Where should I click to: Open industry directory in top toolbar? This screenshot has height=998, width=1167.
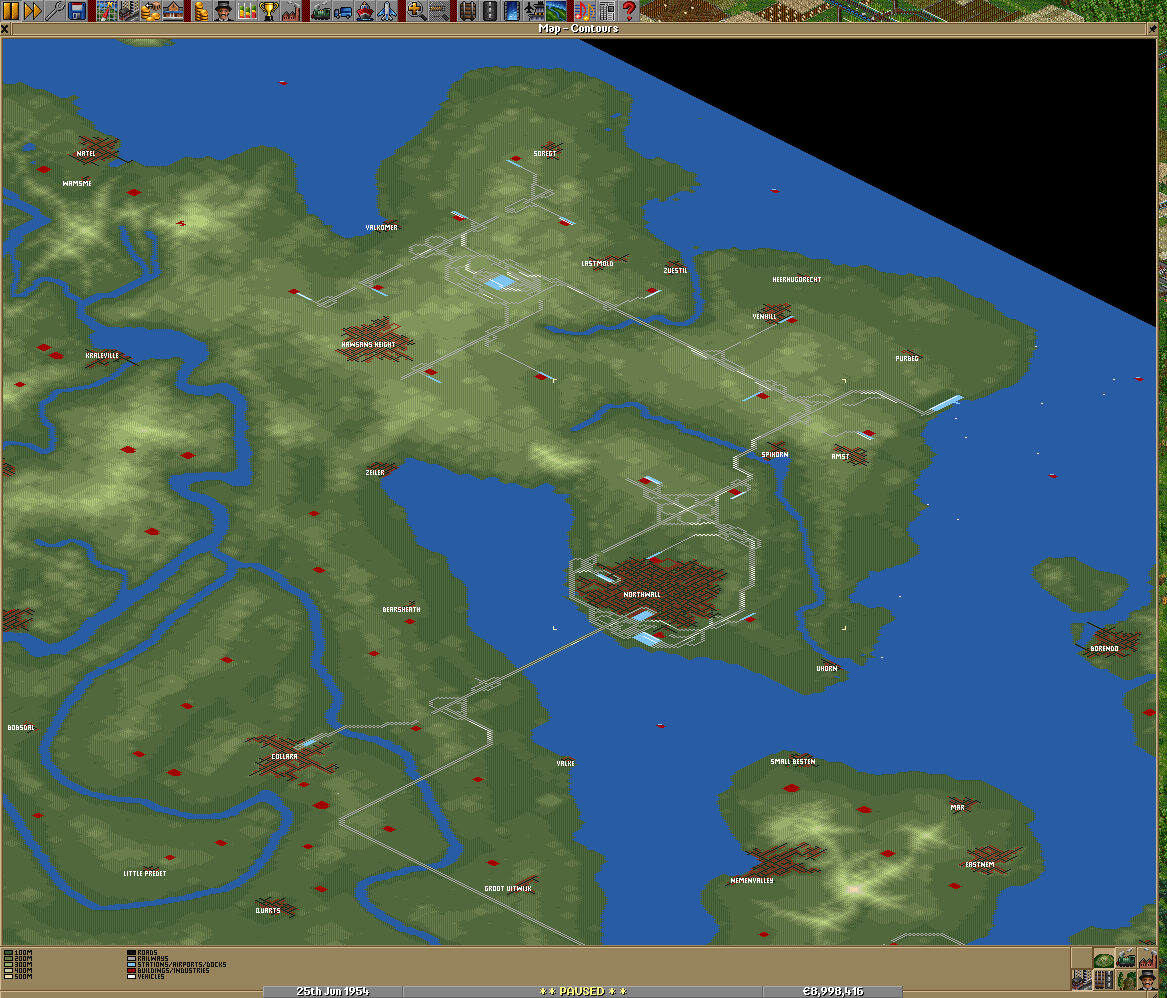pyautogui.click(x=291, y=10)
